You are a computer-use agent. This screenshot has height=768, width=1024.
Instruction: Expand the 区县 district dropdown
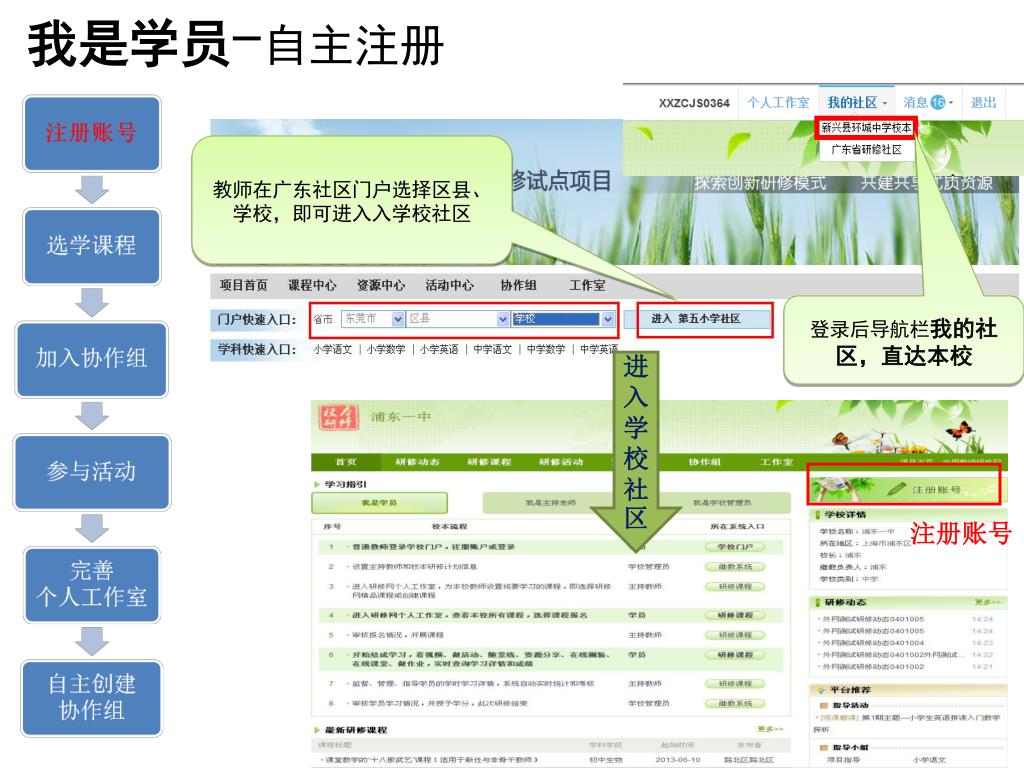click(503, 319)
